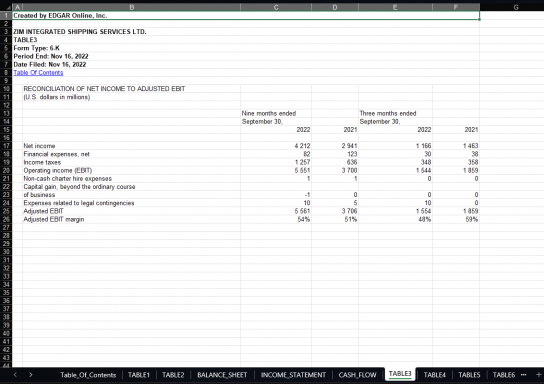Select row 17 header

pos(6,146)
